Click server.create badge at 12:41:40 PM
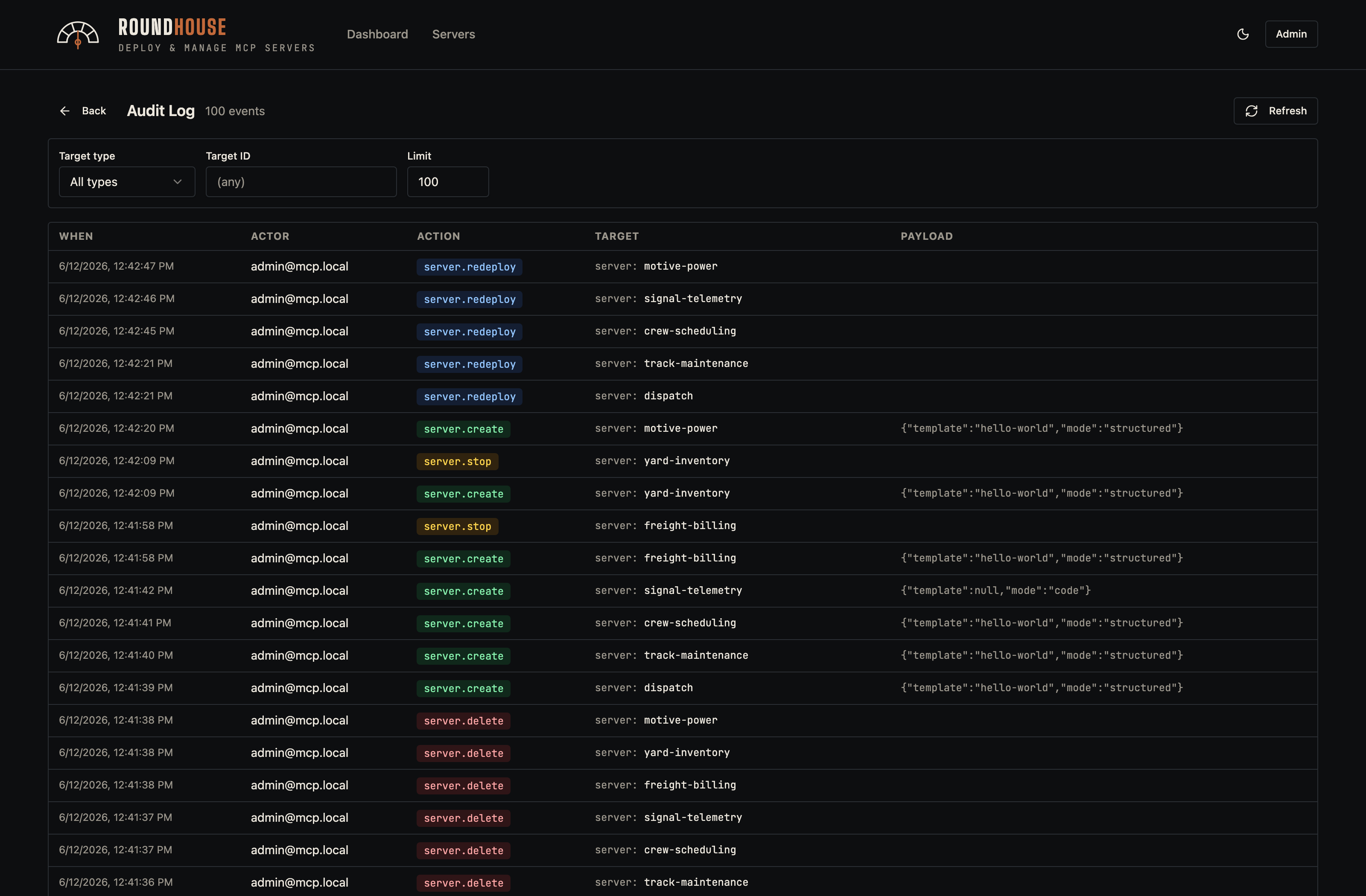The width and height of the screenshot is (1366, 896). (463, 656)
